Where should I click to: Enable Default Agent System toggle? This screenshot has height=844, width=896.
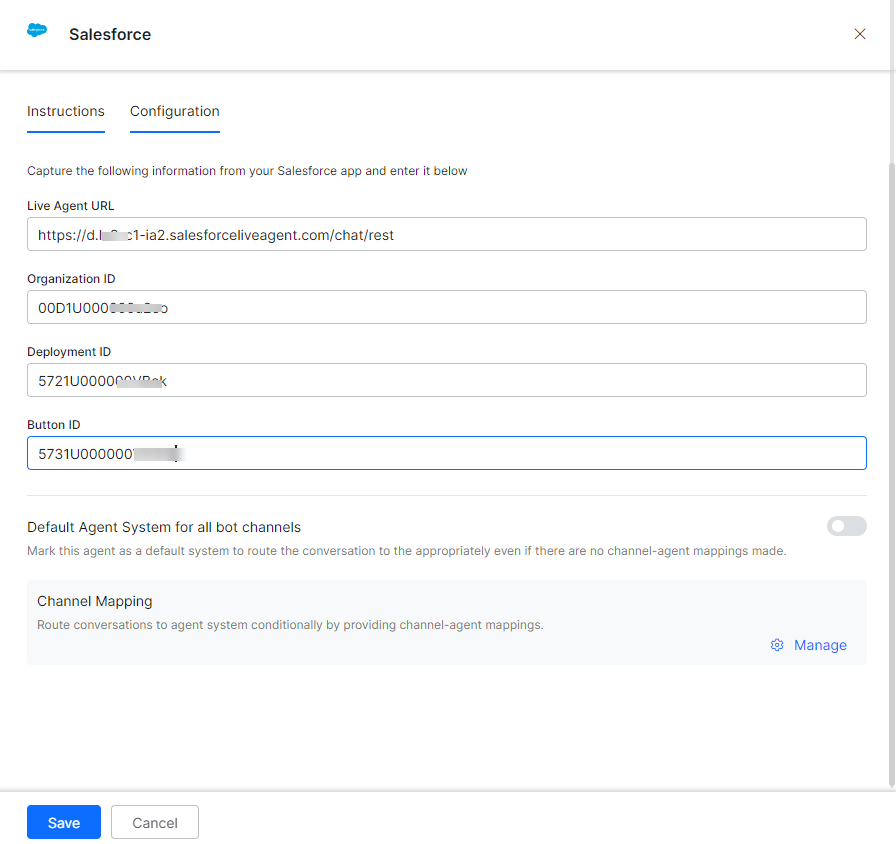point(846,526)
